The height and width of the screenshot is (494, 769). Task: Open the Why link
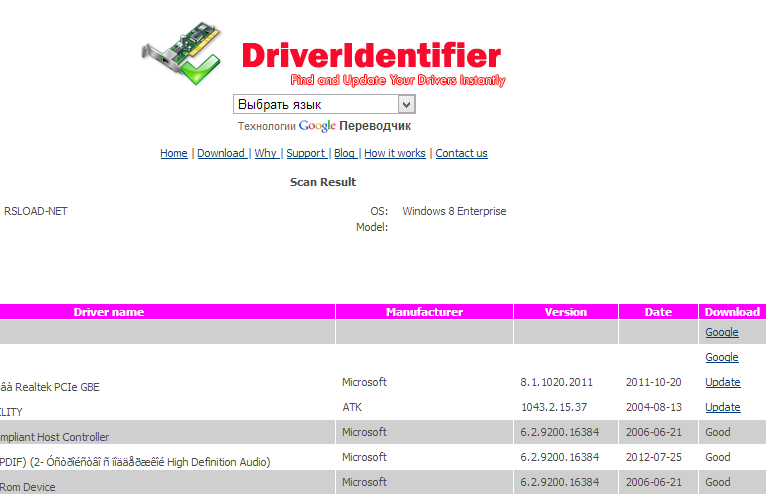[266, 153]
